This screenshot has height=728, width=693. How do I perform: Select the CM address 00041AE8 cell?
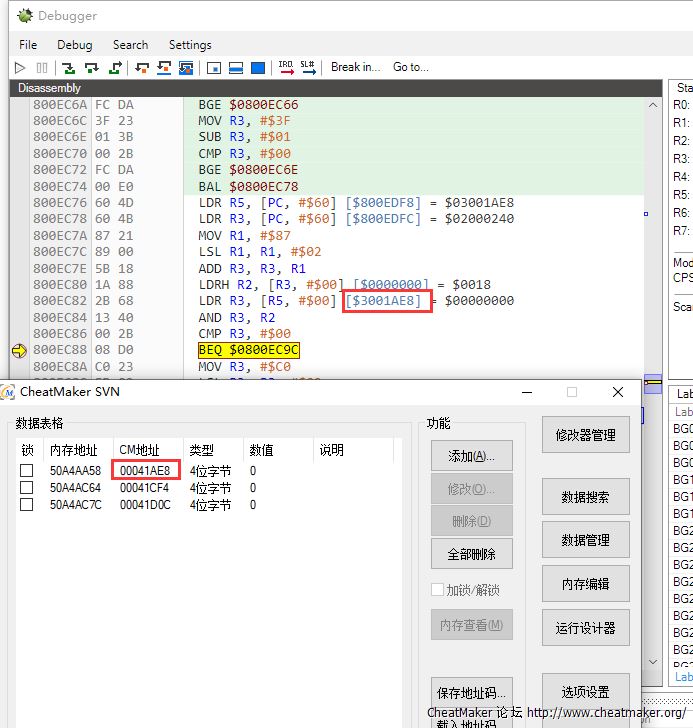(145, 471)
